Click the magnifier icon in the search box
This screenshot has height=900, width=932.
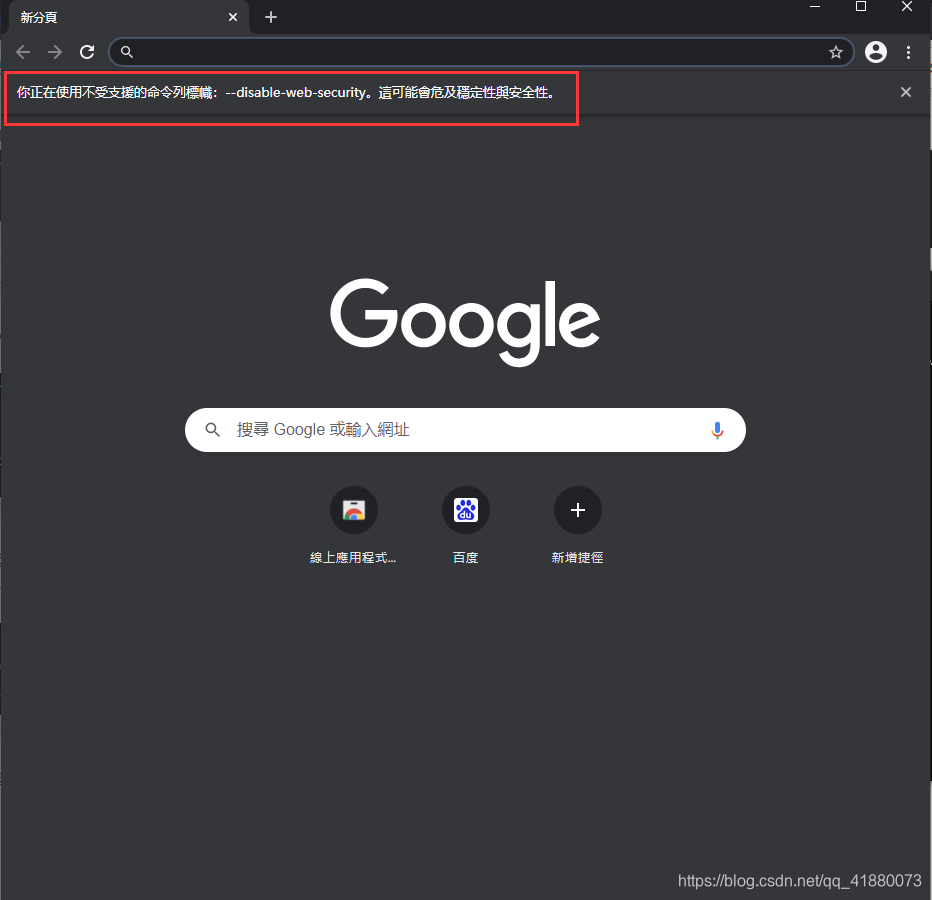(x=212, y=430)
